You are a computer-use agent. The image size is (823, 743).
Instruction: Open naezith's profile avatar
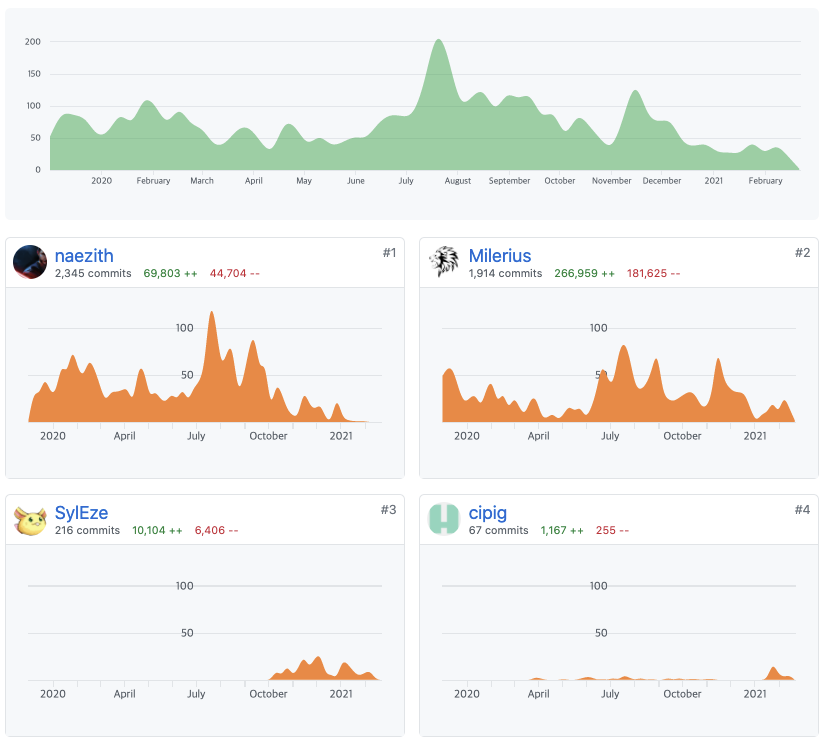[x=30, y=262]
